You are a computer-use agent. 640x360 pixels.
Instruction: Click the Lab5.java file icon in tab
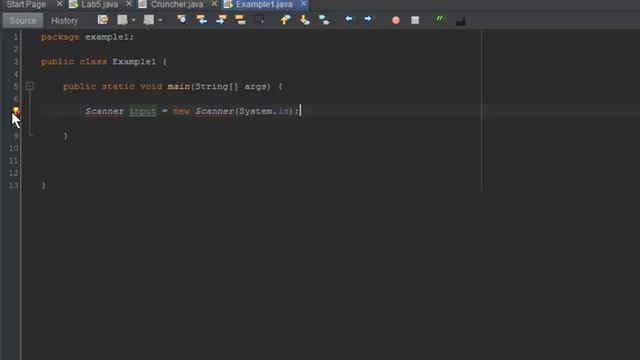point(73,4)
